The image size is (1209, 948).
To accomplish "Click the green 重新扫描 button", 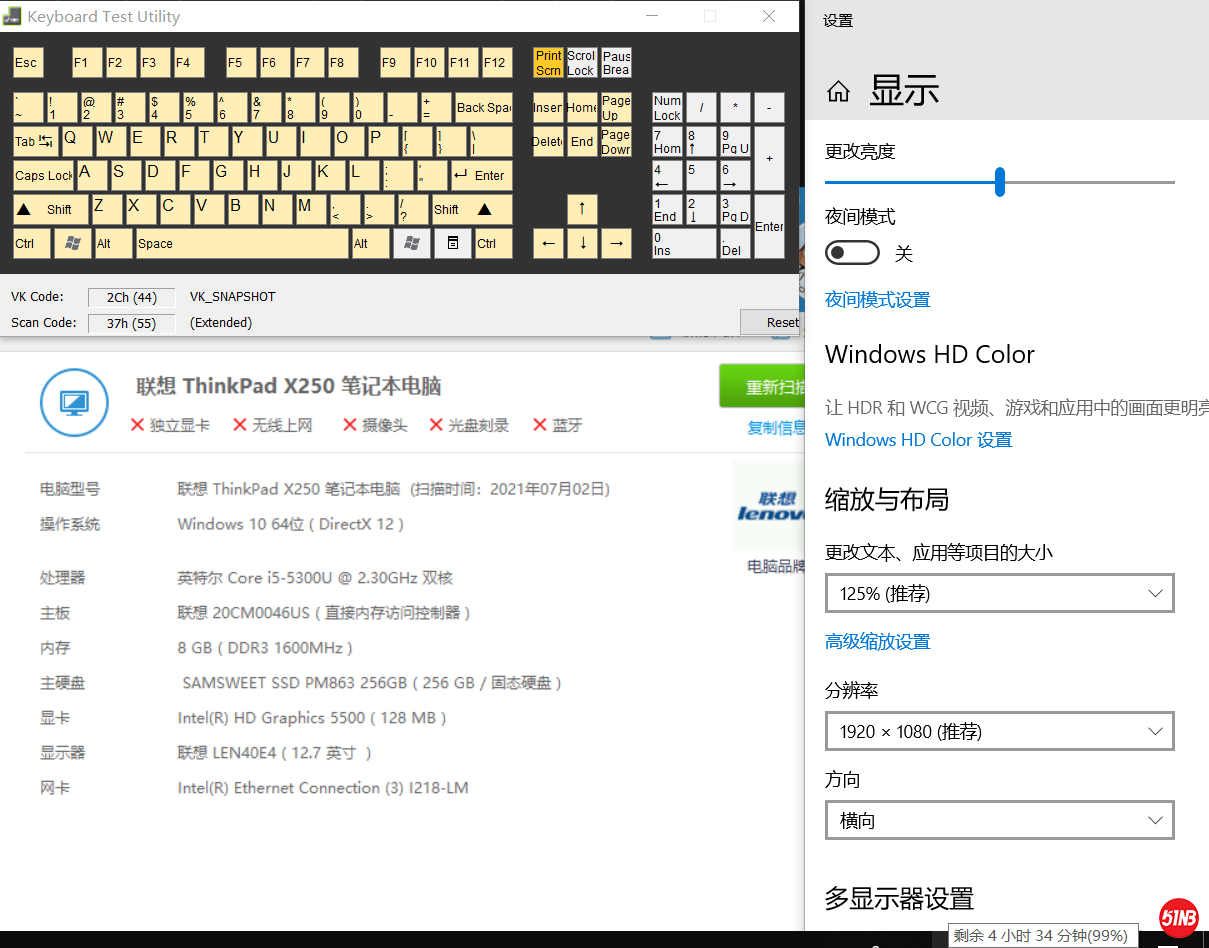I will (x=762, y=386).
